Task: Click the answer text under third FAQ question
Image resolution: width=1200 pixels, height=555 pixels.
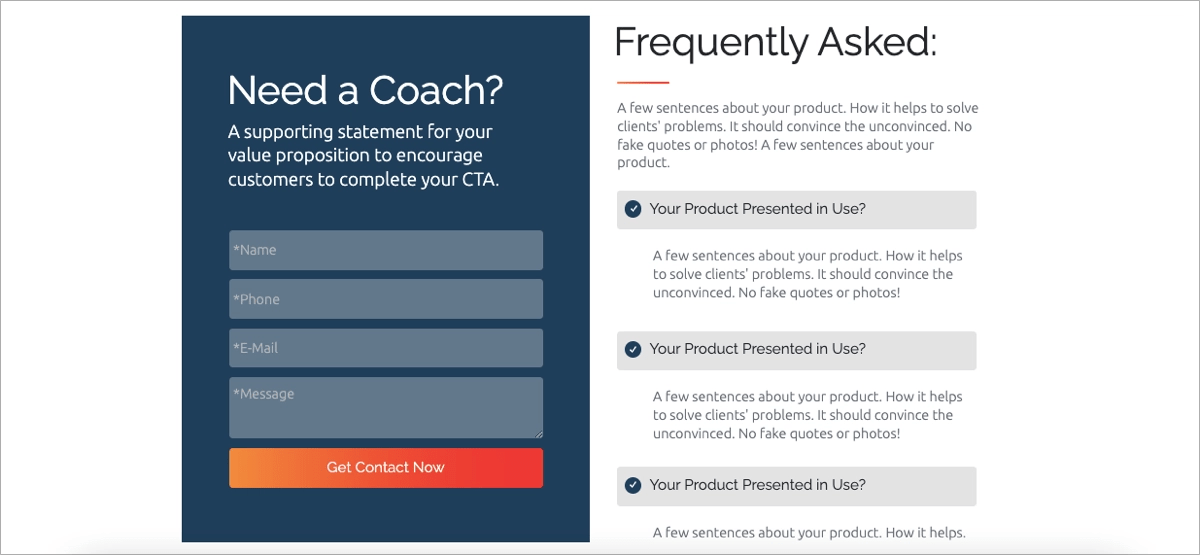Action: point(809,533)
